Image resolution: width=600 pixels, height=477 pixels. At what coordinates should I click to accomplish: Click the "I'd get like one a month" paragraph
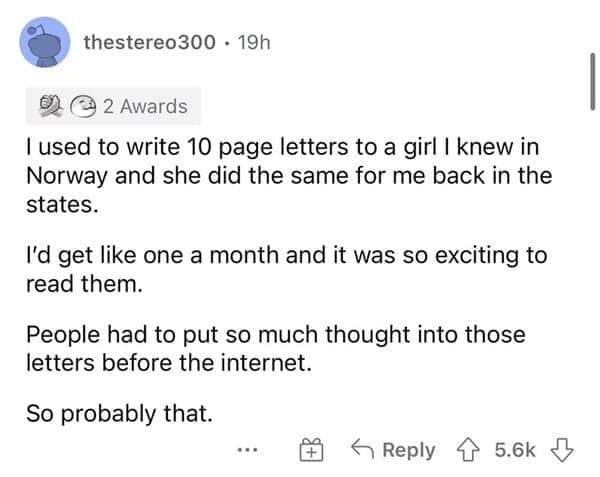coord(286,268)
